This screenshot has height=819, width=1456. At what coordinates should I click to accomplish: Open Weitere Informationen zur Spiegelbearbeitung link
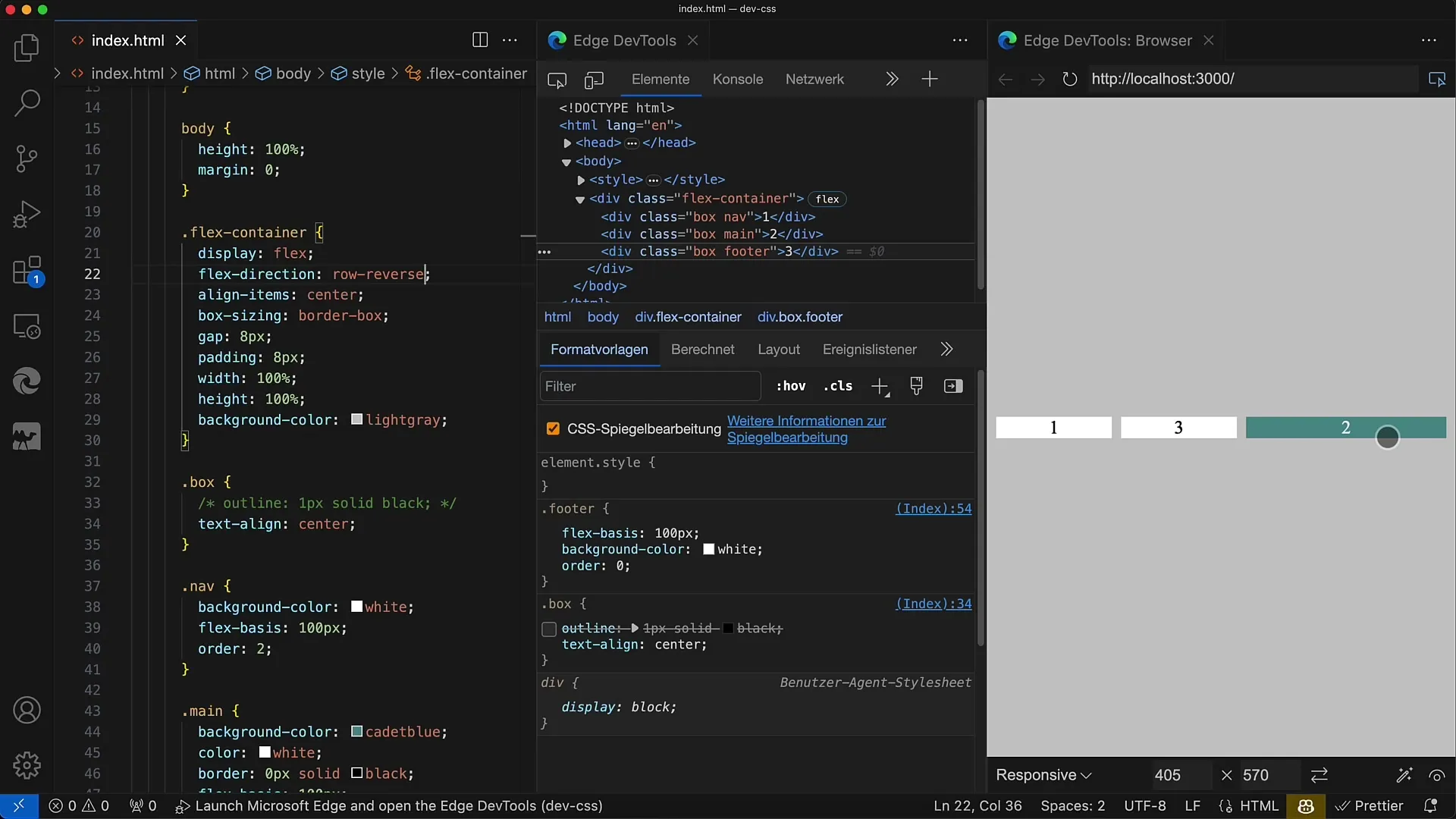(x=806, y=429)
